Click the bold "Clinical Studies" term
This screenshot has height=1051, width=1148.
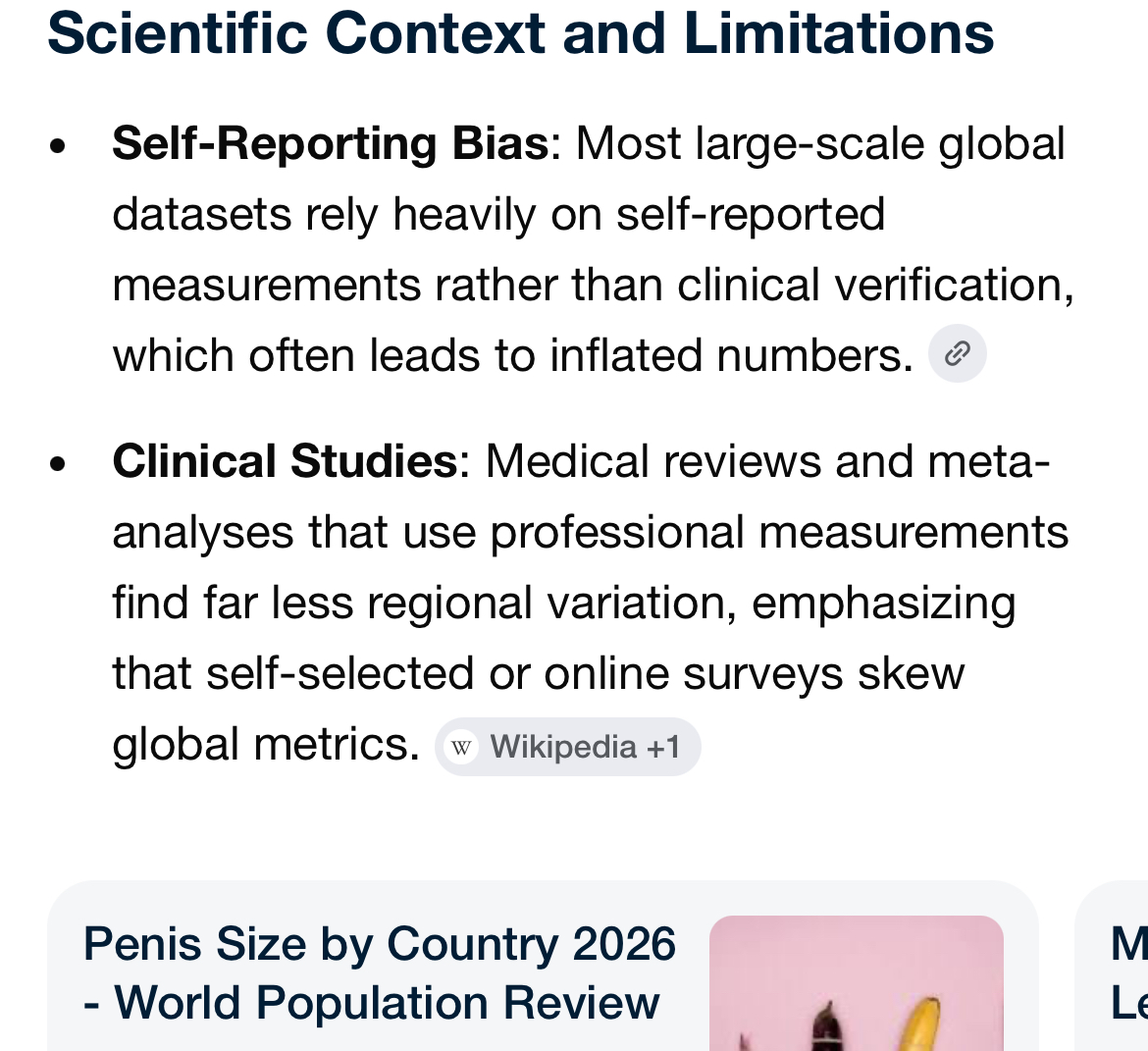tap(285, 461)
